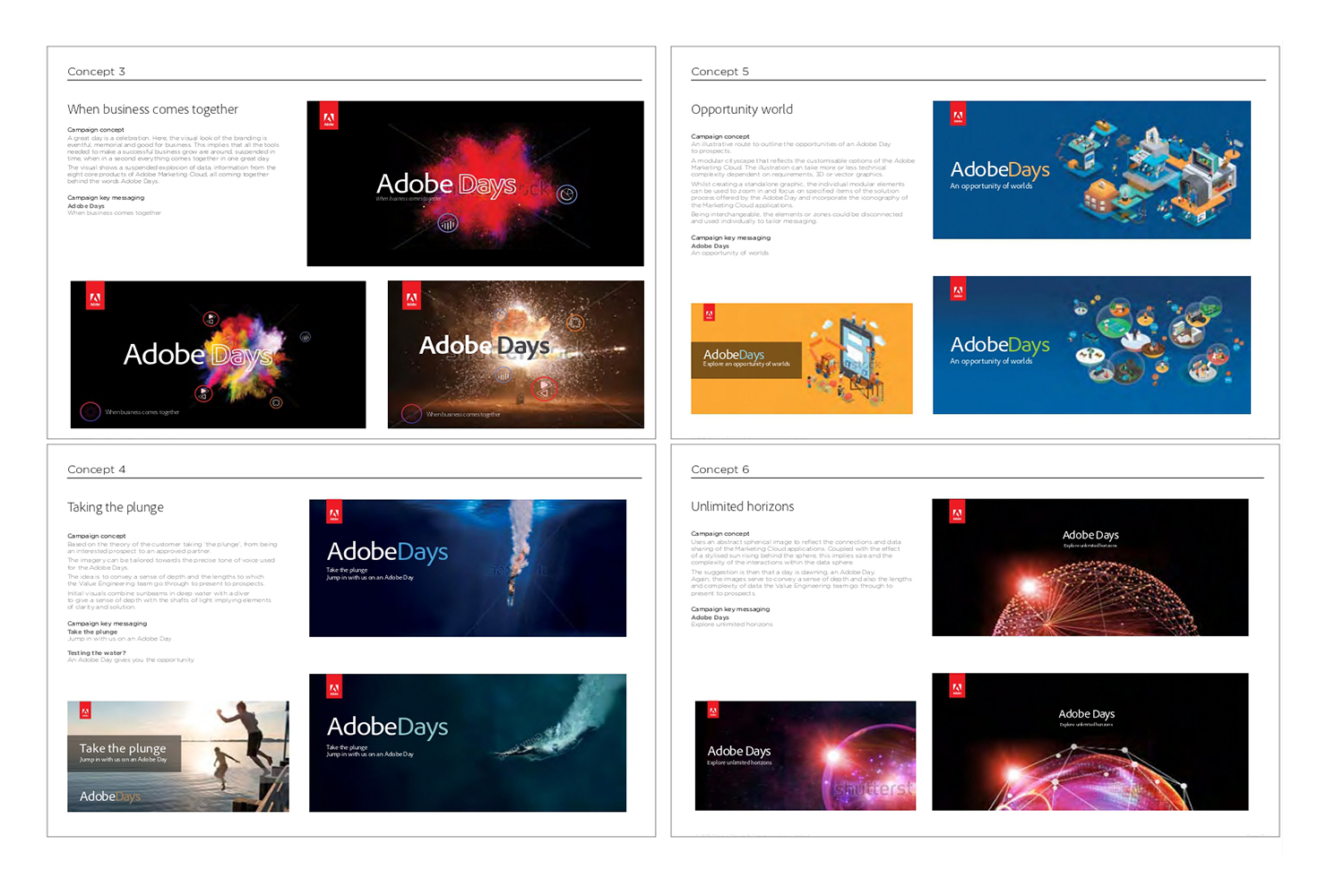Click 'An opportunity of worlds' tagline on the cityscape image
The image size is (1344, 896).
991,186
